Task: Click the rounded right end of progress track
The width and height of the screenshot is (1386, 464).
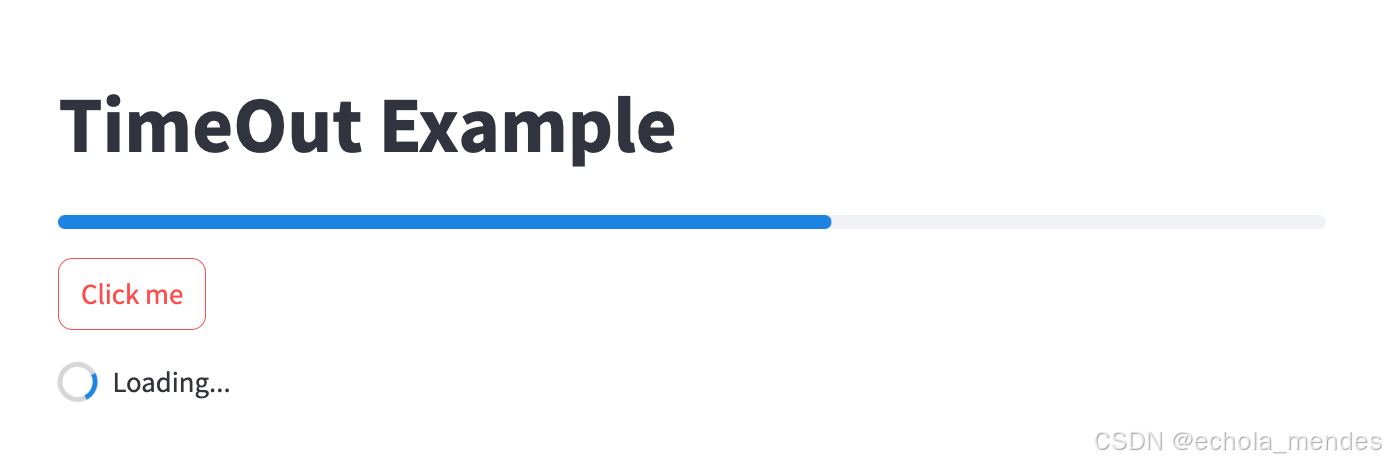Action: click(x=1321, y=222)
